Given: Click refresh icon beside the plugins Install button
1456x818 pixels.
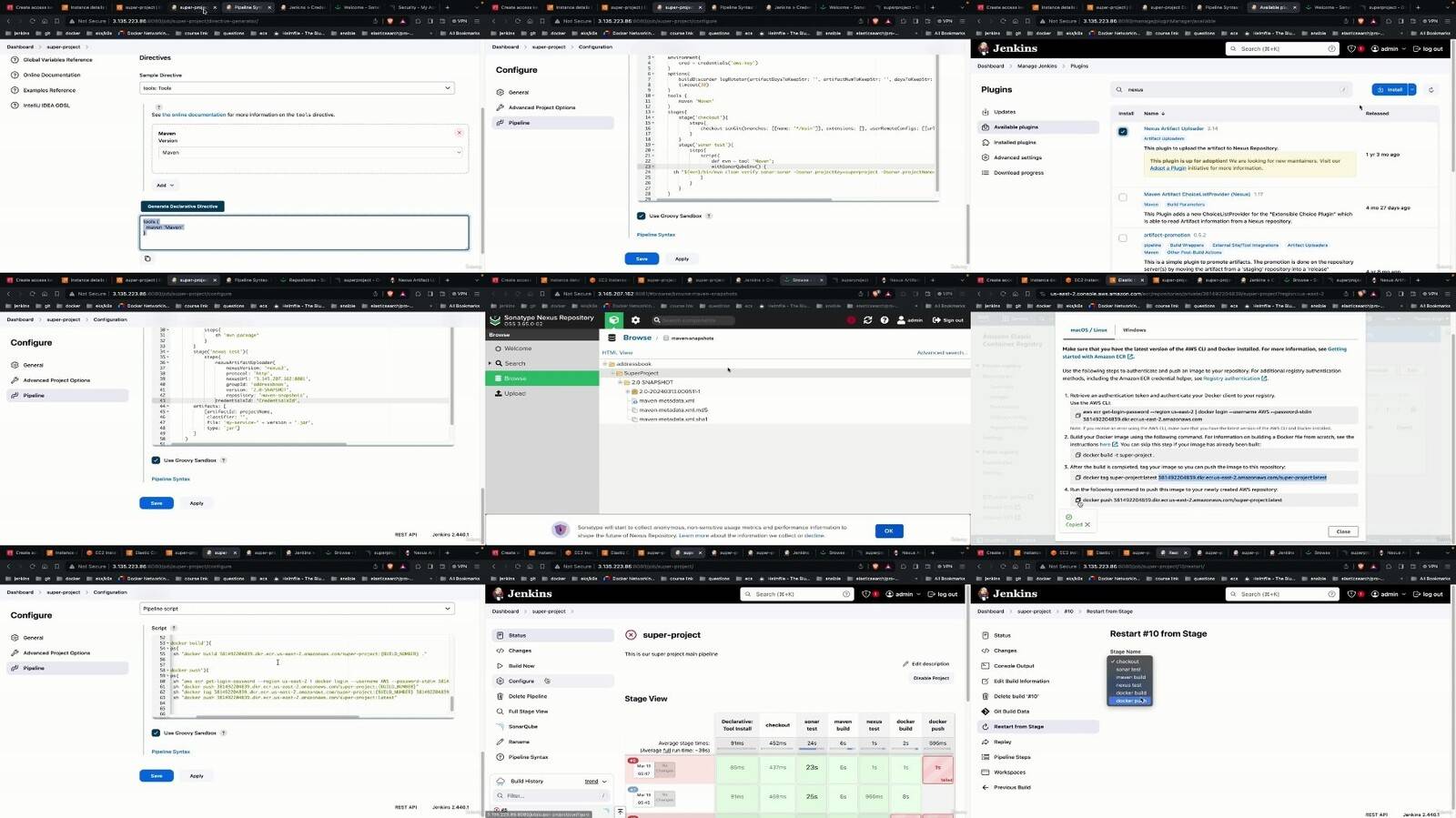Looking at the screenshot, I should pyautogui.click(x=1431, y=90).
